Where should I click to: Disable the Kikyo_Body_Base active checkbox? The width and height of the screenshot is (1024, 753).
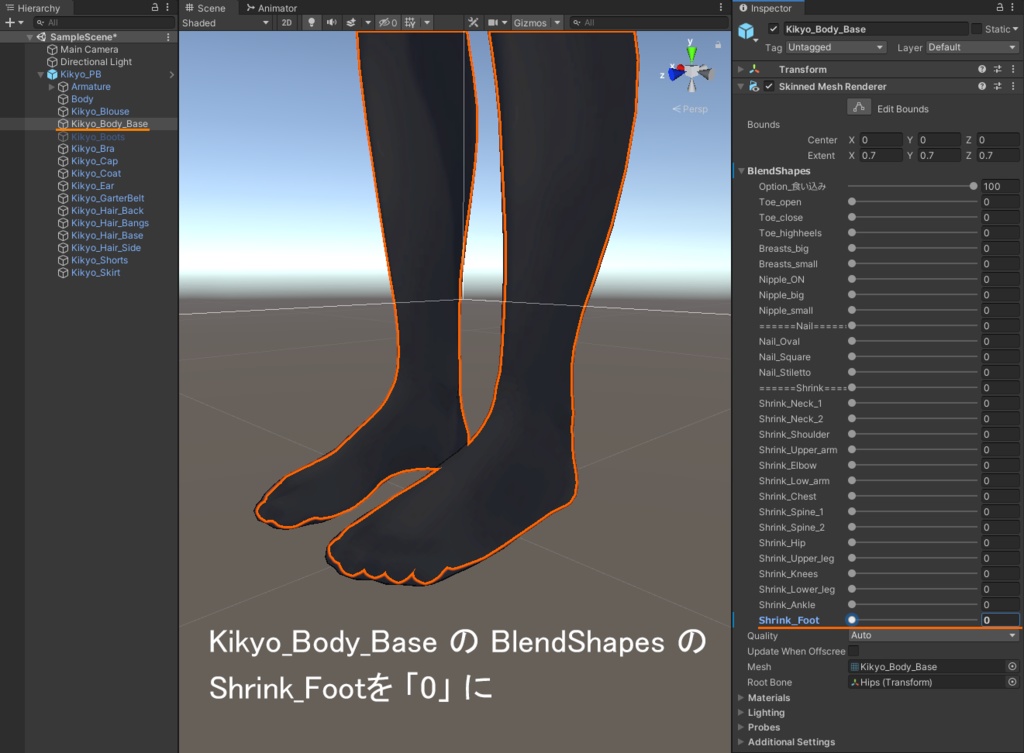773,29
